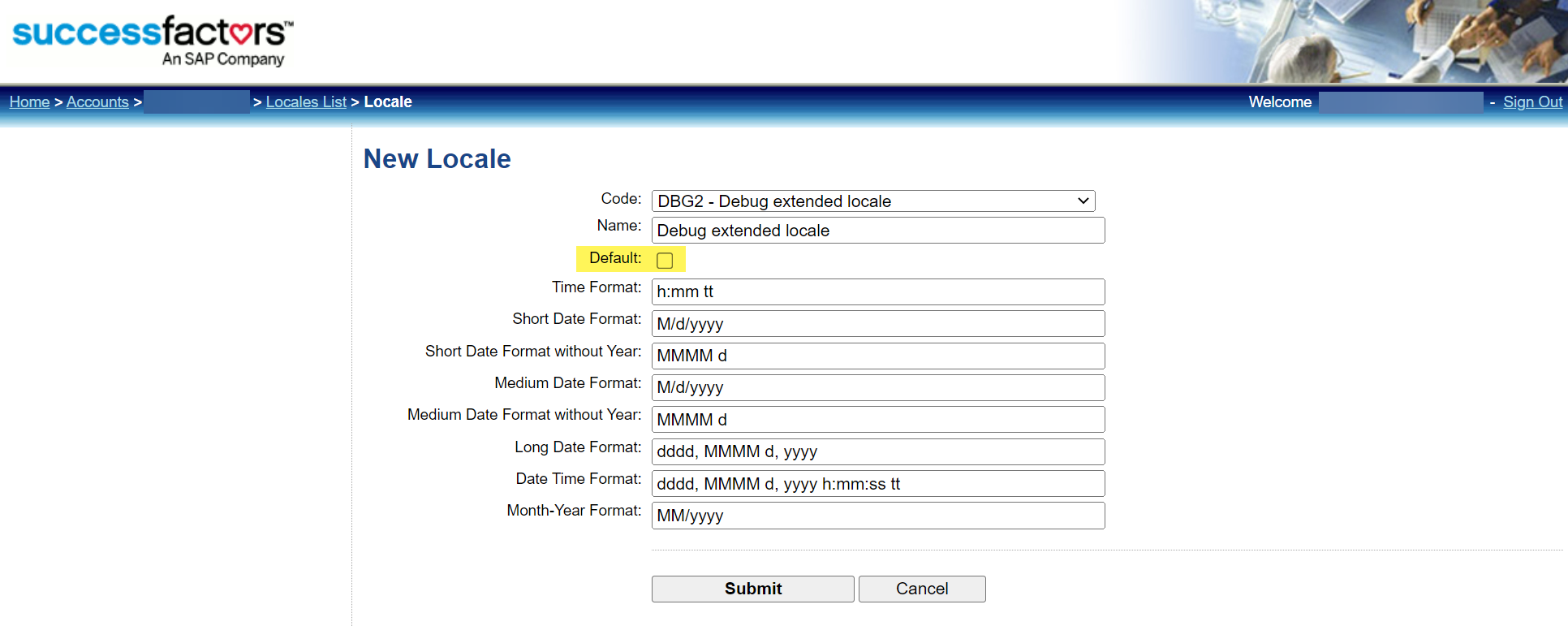Click the Long Date Format label
The width and height of the screenshot is (1568, 626).
click(x=578, y=447)
